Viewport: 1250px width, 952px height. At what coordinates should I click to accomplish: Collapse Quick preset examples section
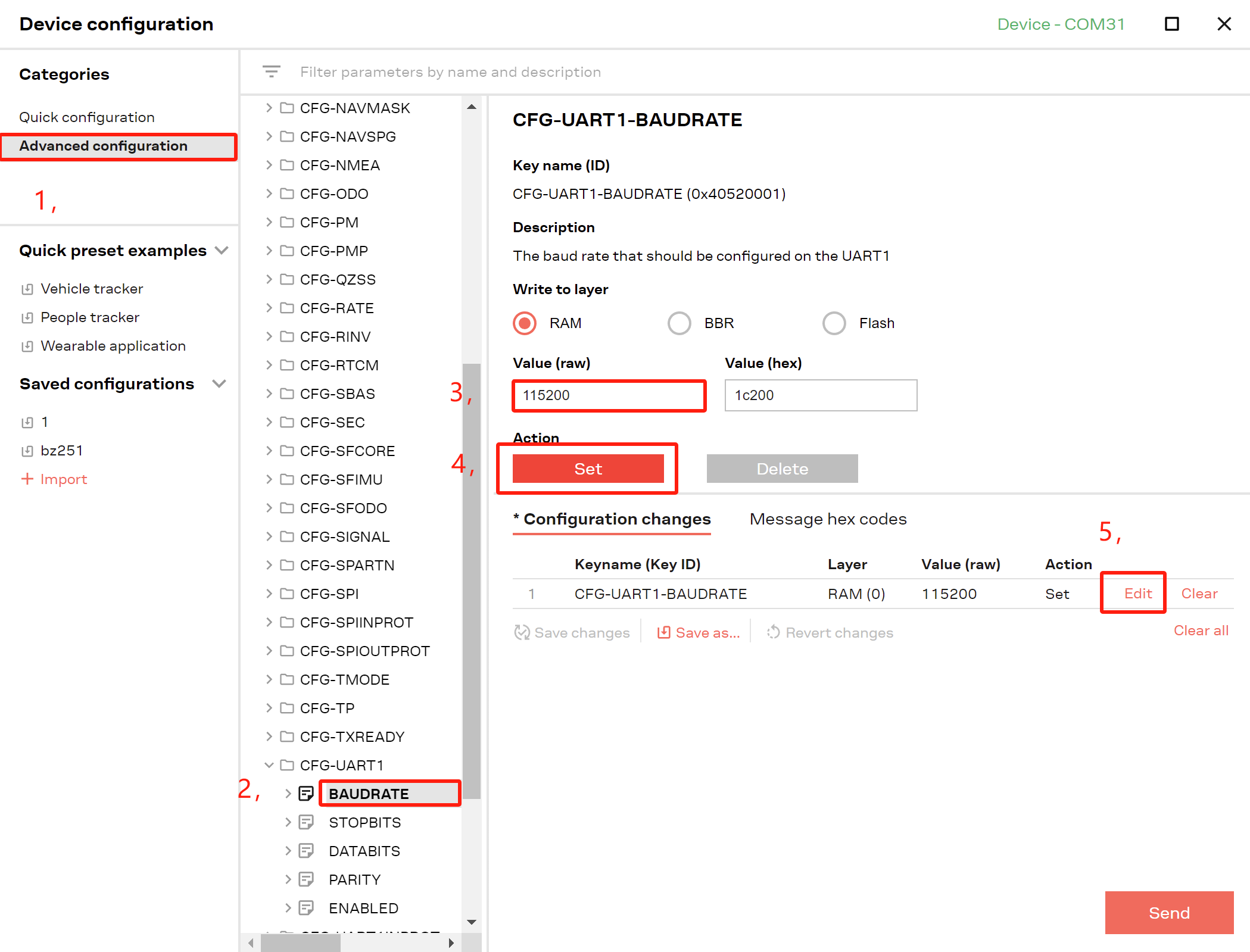point(222,251)
